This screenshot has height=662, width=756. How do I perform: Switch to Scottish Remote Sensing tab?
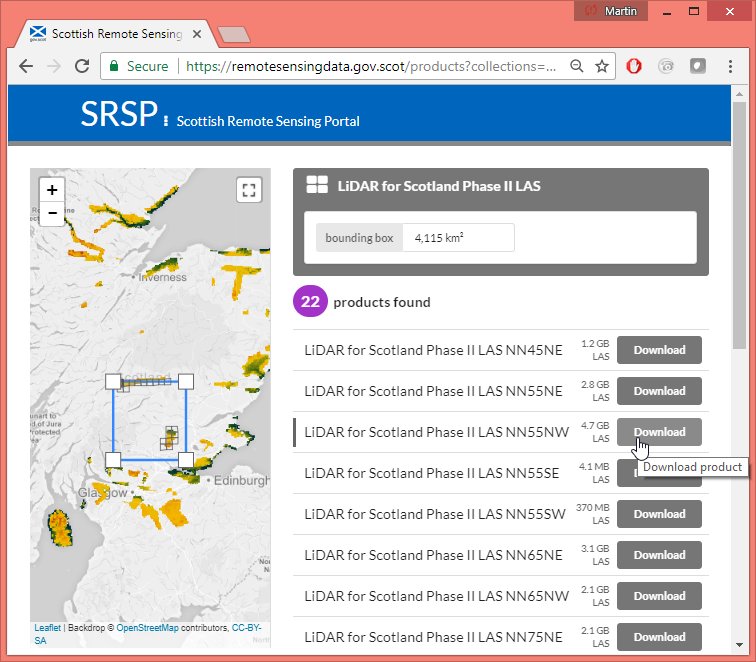point(110,34)
